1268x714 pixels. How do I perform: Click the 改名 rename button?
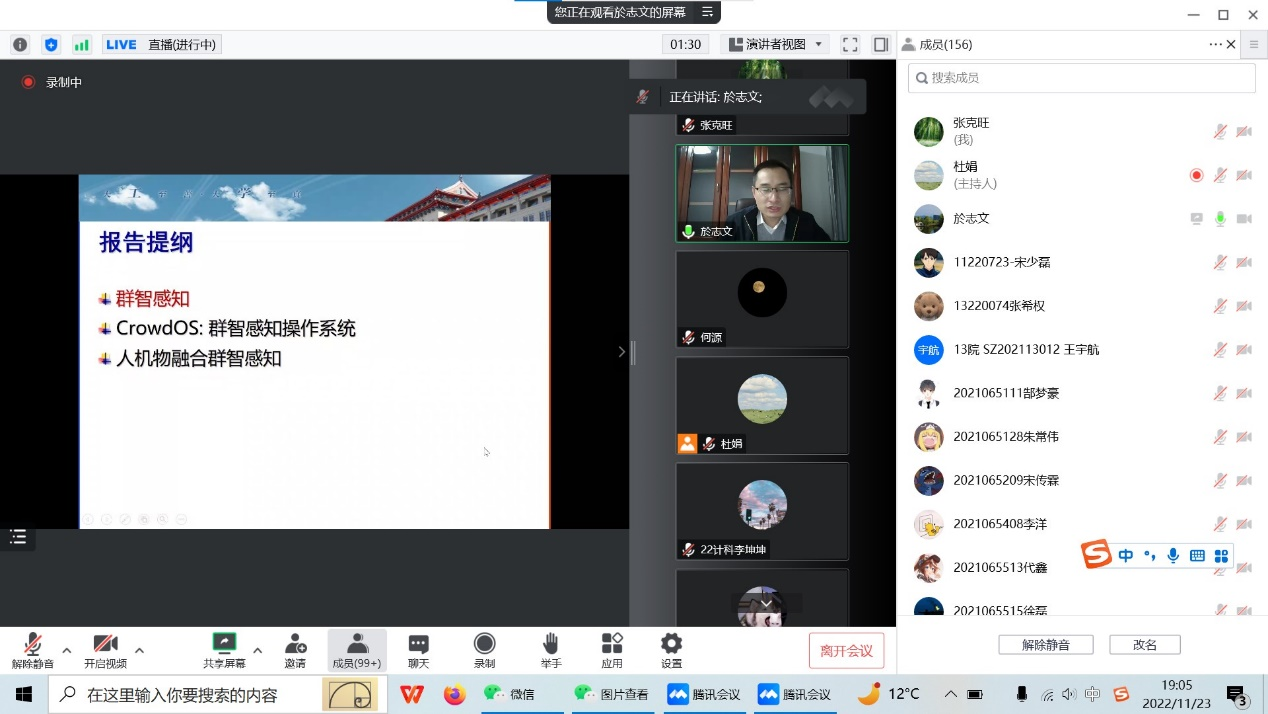click(1144, 645)
